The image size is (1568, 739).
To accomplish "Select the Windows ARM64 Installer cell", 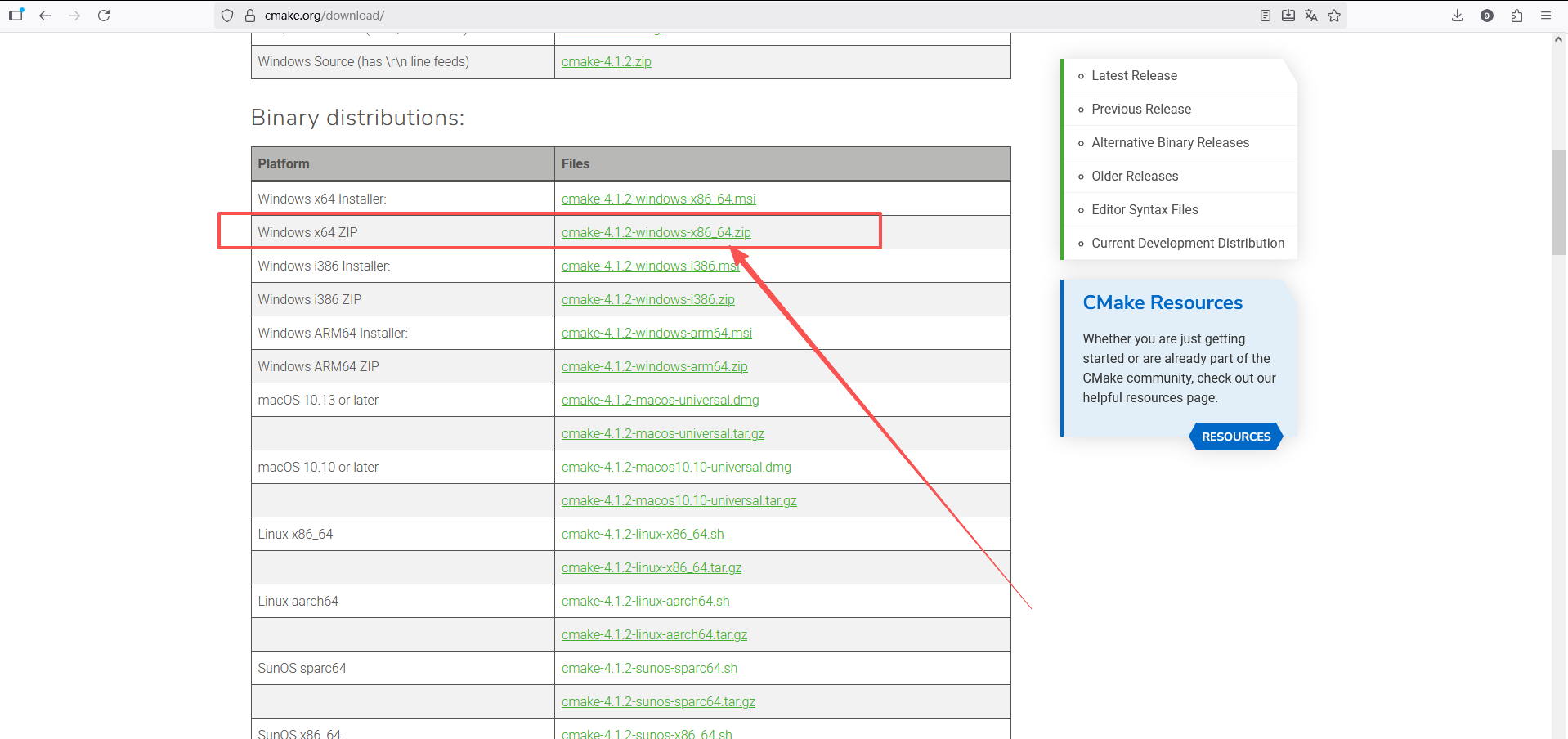I will coord(403,333).
